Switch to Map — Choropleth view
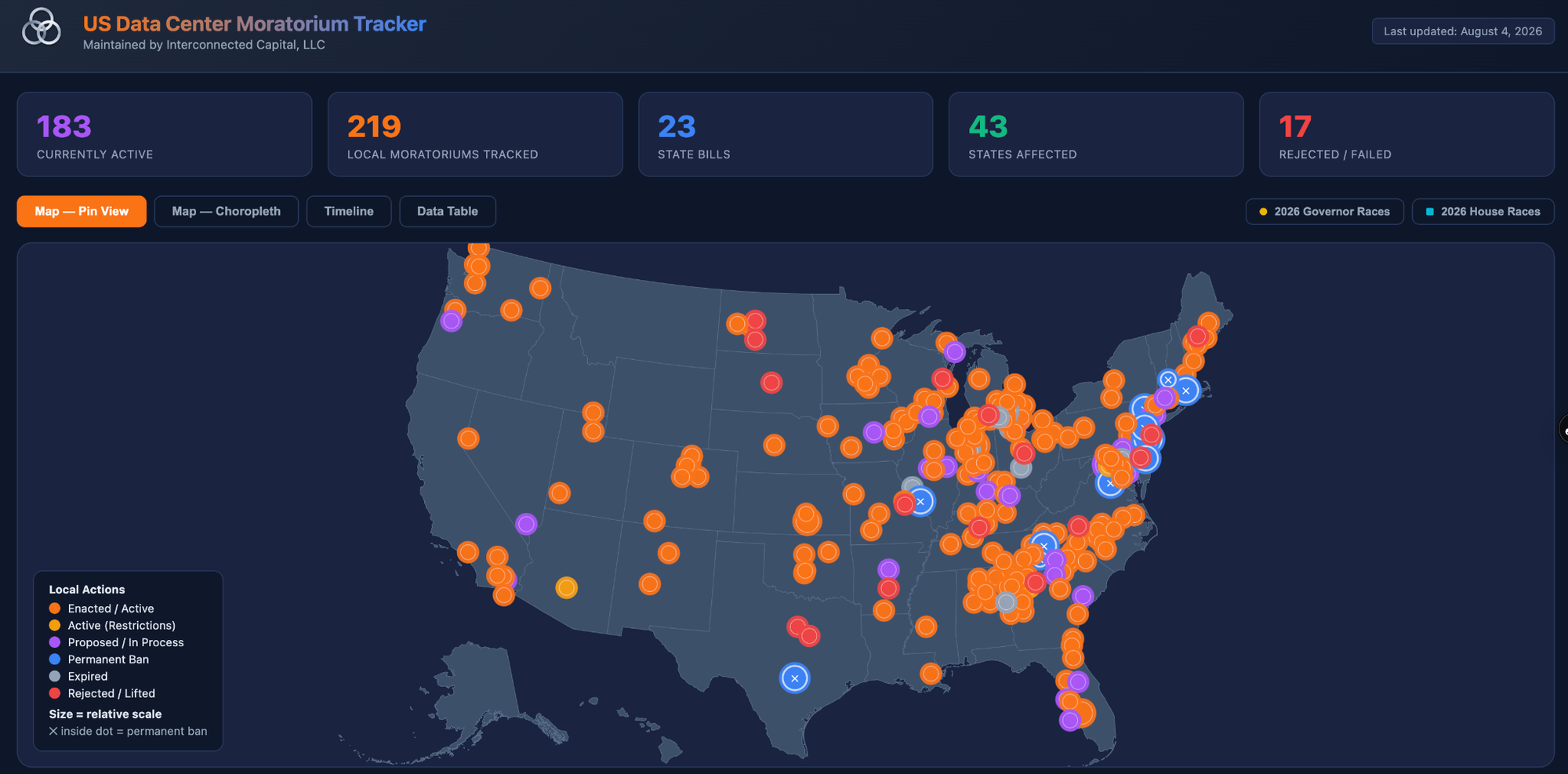Image resolution: width=1568 pixels, height=774 pixels. click(x=226, y=212)
